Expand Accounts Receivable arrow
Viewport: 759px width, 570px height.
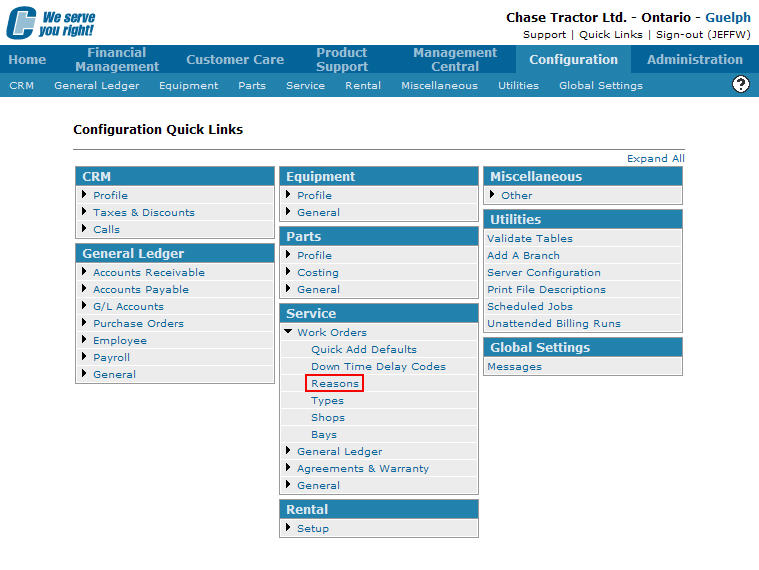click(84, 271)
